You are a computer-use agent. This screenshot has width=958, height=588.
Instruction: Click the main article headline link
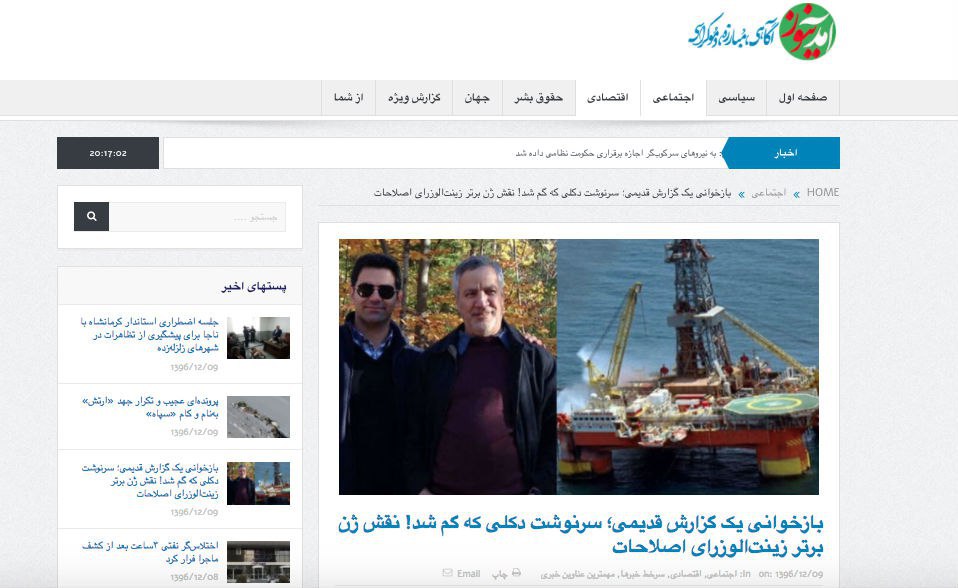(x=580, y=535)
